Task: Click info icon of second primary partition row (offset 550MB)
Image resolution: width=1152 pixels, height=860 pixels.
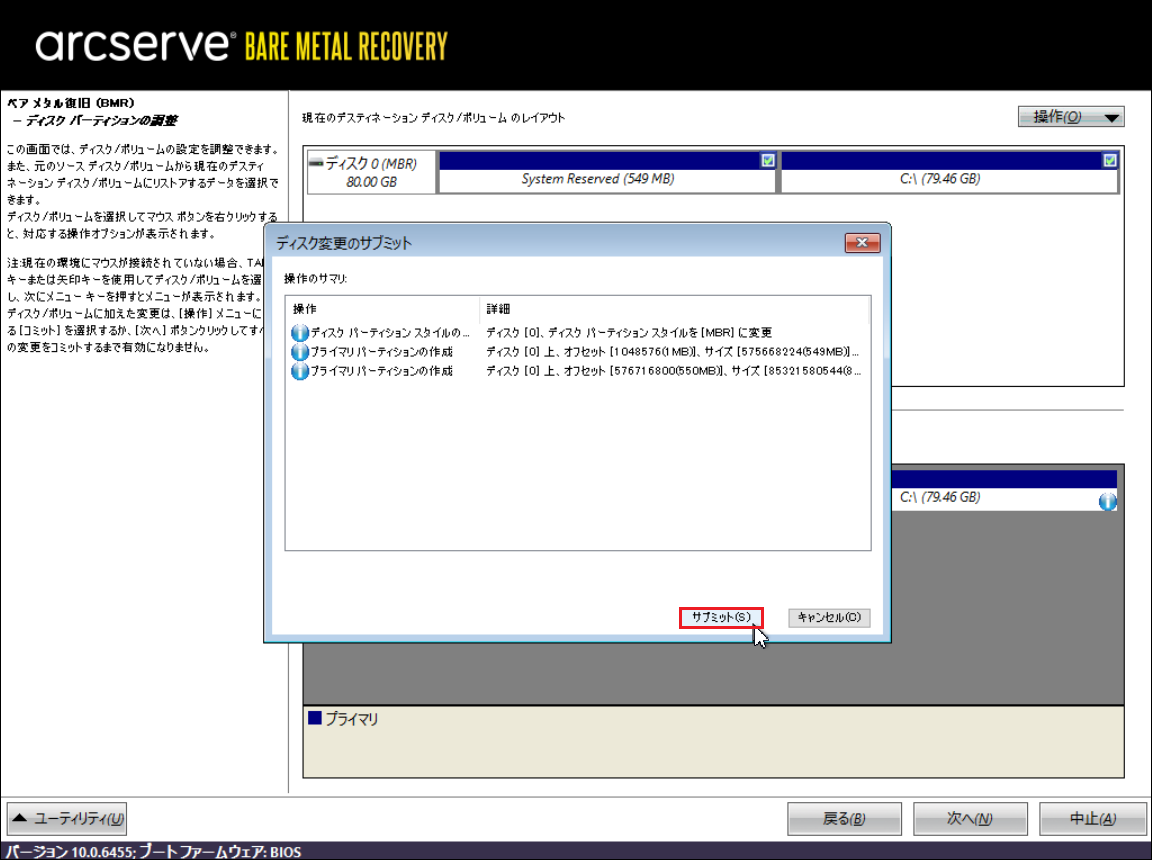Action: coord(300,371)
